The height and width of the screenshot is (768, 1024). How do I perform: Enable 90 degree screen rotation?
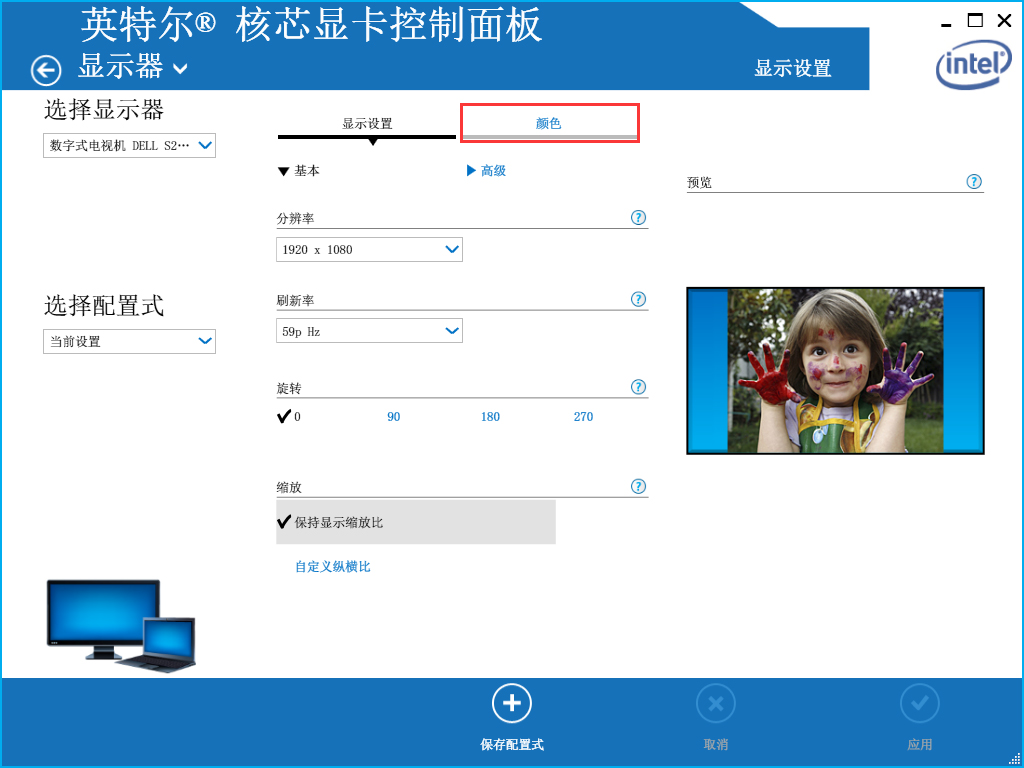(393, 417)
